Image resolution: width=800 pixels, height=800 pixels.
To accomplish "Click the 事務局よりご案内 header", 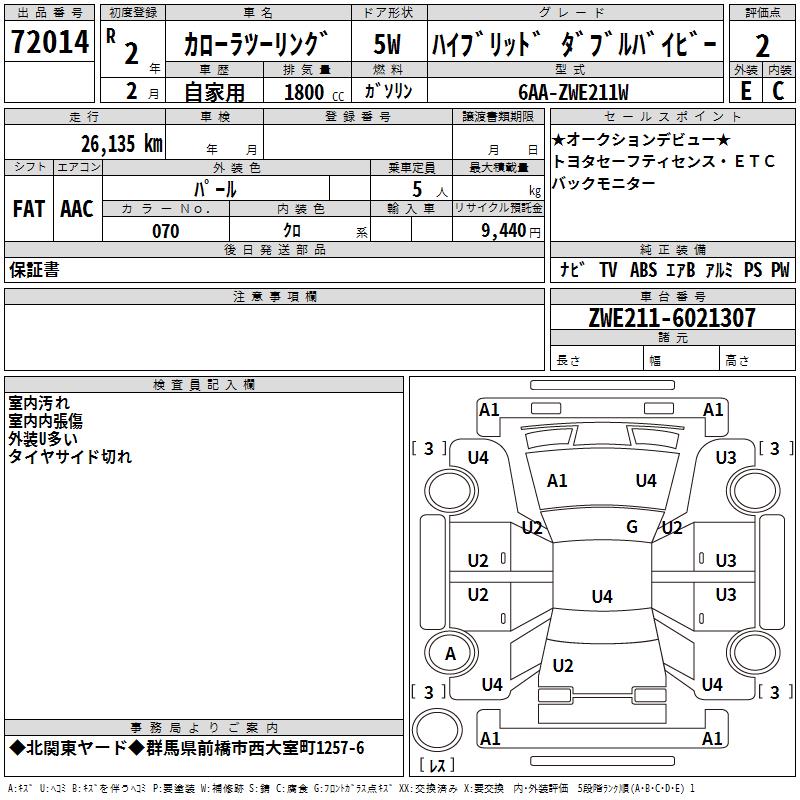I will tap(204, 728).
